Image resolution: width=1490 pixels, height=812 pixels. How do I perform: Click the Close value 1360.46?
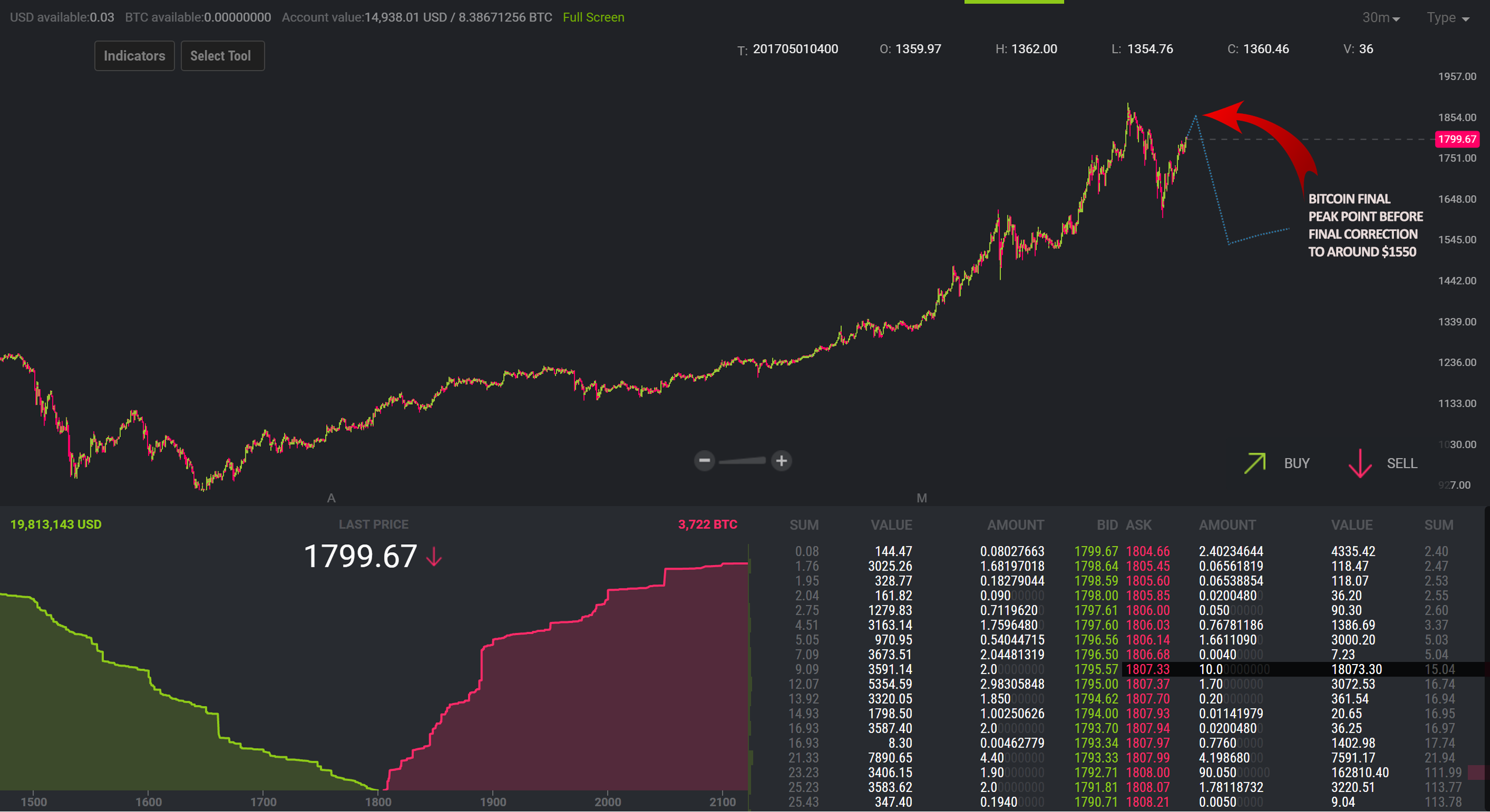point(1266,49)
